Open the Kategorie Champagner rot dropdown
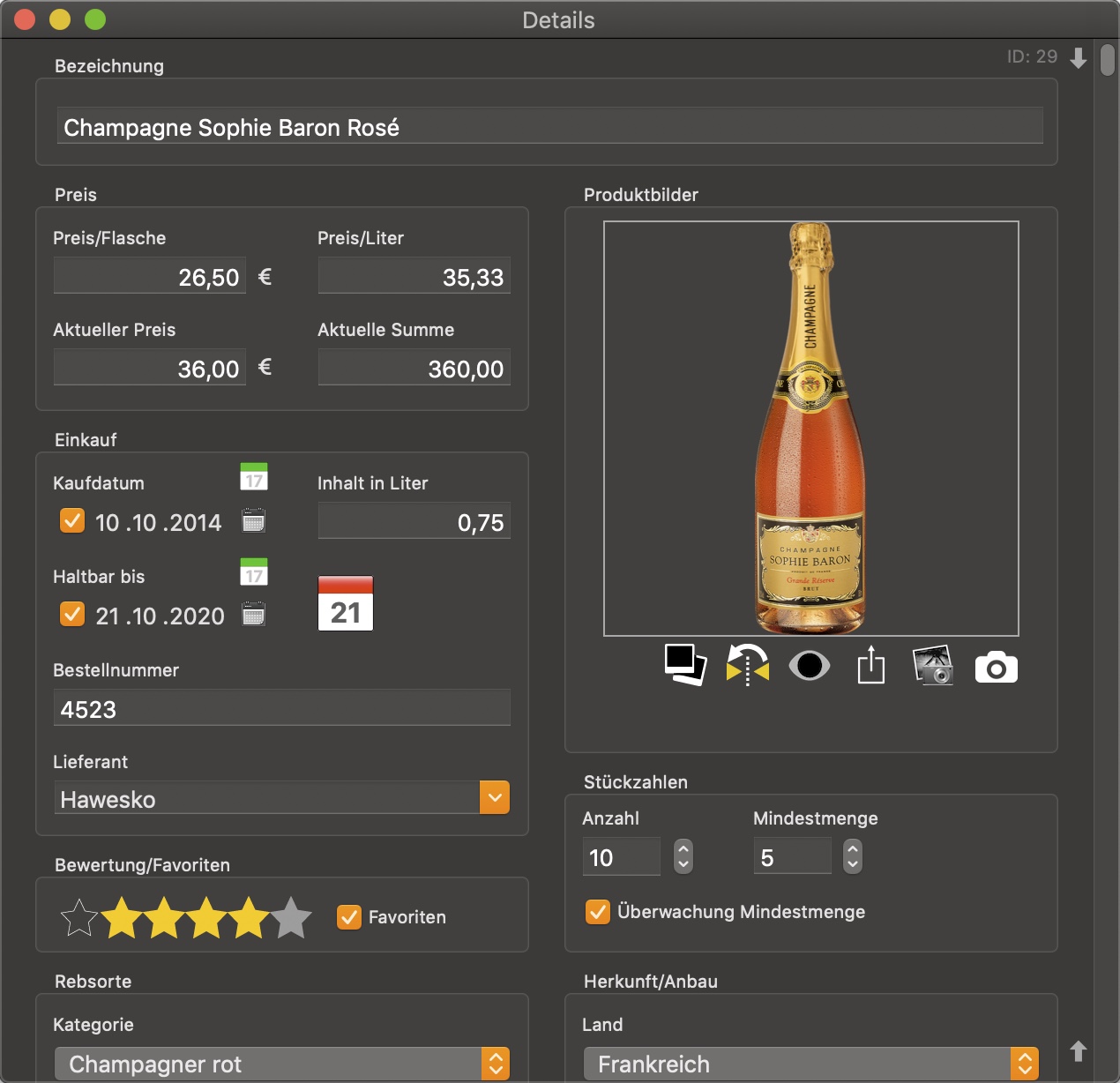This screenshot has width=1120, height=1083. (x=282, y=1064)
